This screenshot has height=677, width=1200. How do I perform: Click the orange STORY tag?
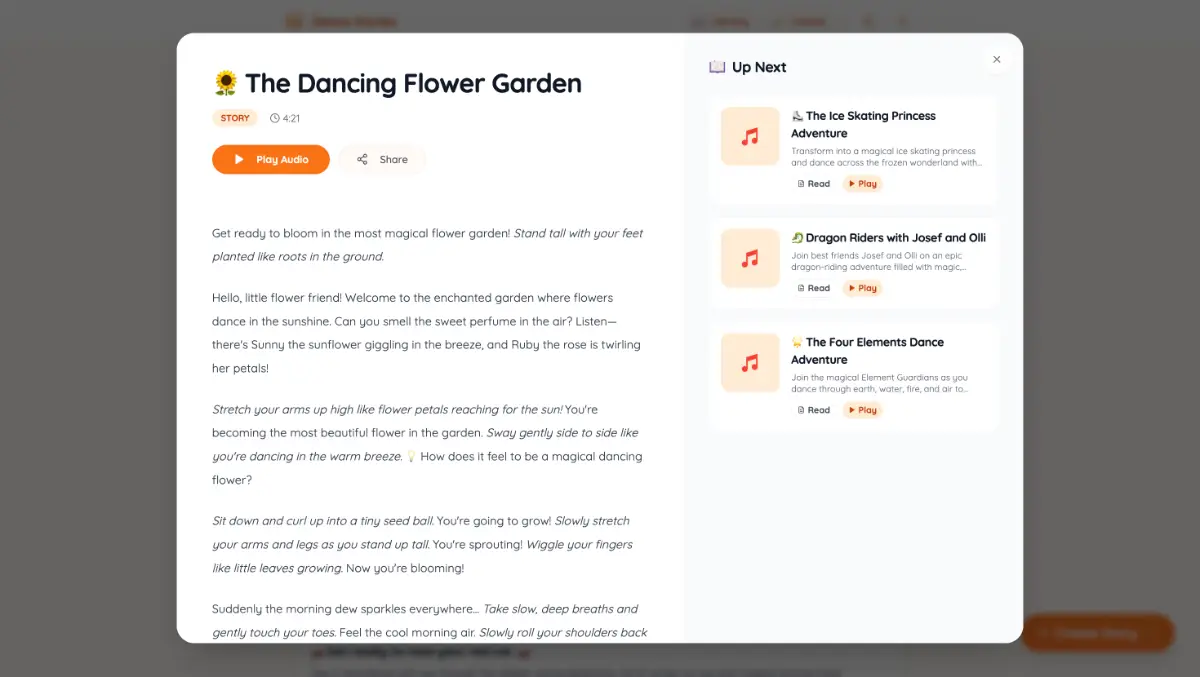[235, 118]
